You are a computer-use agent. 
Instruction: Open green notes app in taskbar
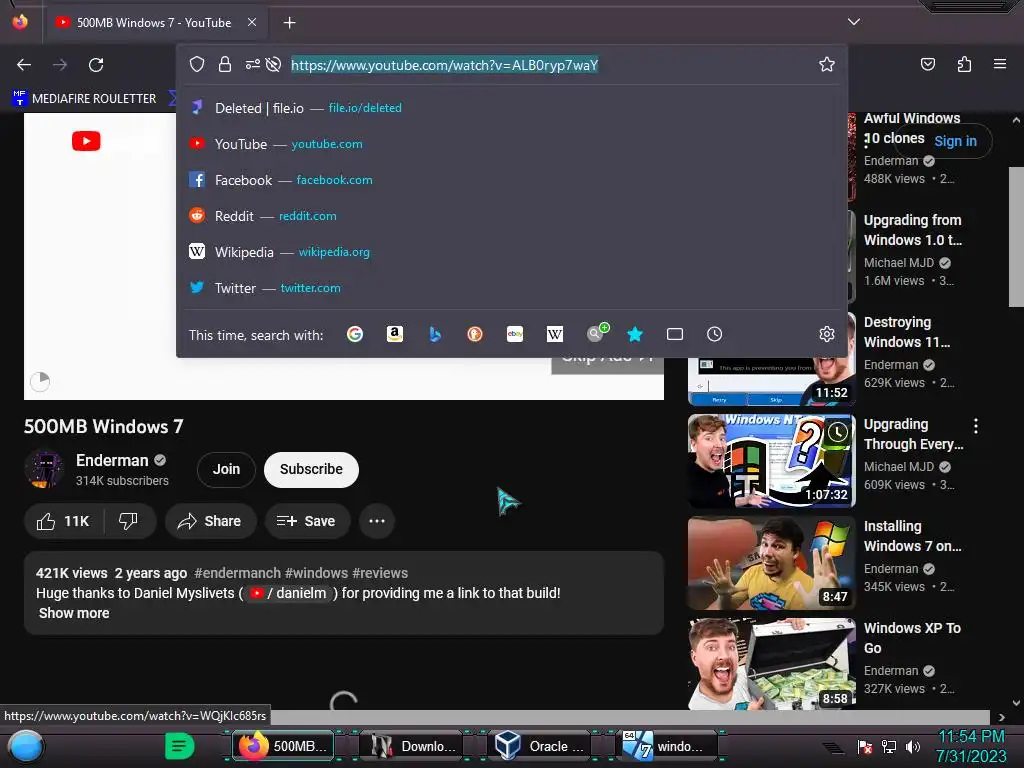pos(179,746)
